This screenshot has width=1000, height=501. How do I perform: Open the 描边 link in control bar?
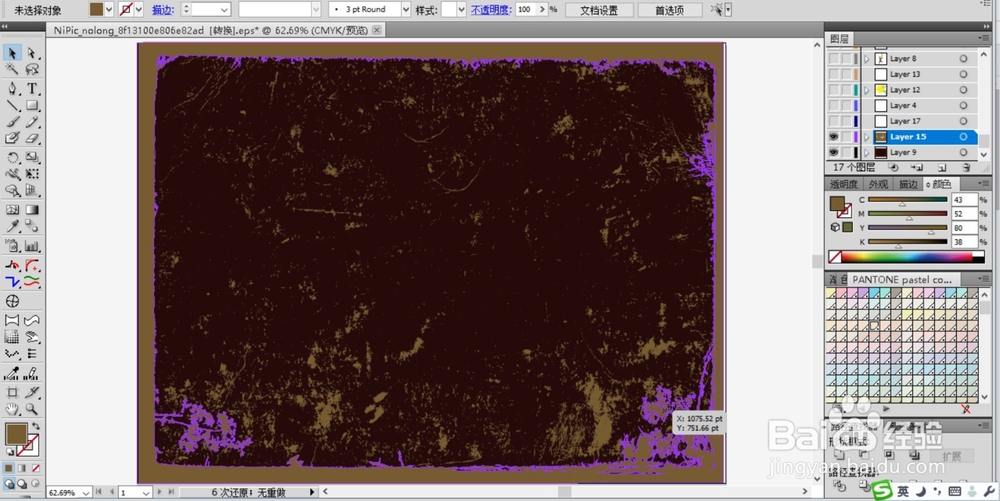[x=163, y=10]
